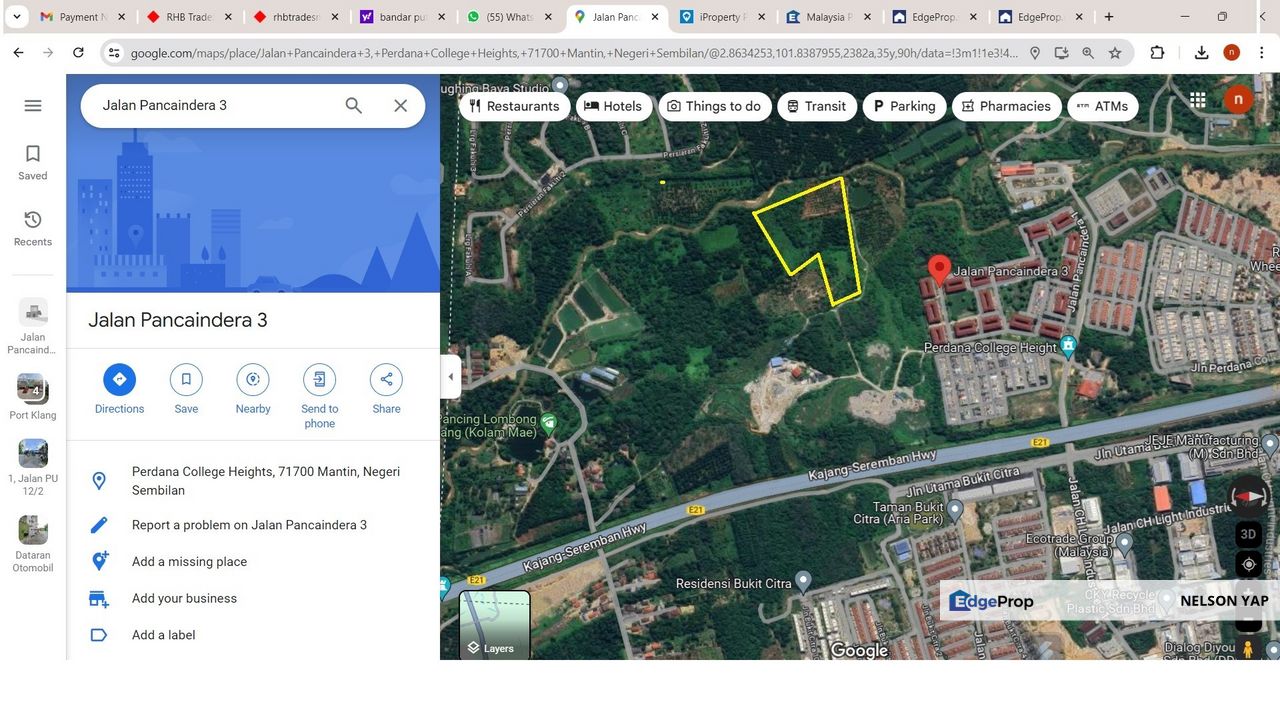
Task: Switch to the Malaysia P tab
Action: click(829, 17)
